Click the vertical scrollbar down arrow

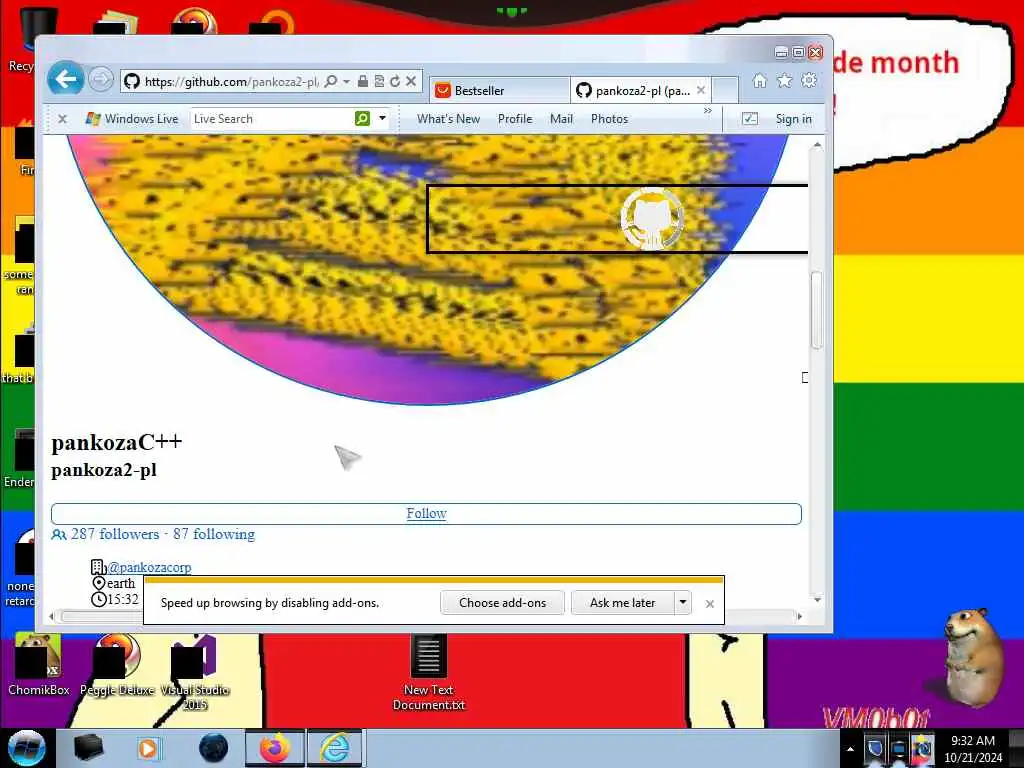[x=816, y=599]
